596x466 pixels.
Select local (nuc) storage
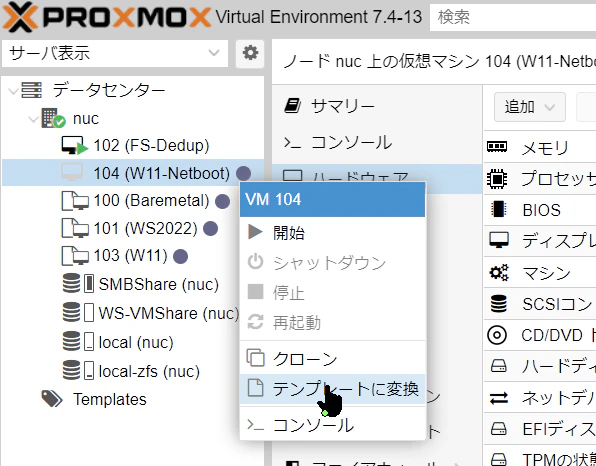[x=136, y=342]
